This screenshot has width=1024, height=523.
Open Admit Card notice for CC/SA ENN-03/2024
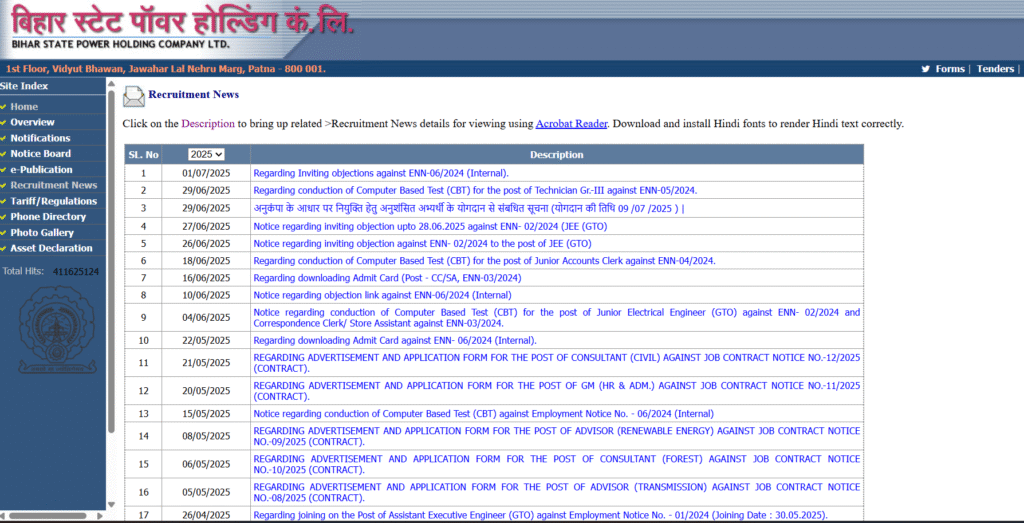tap(387, 278)
